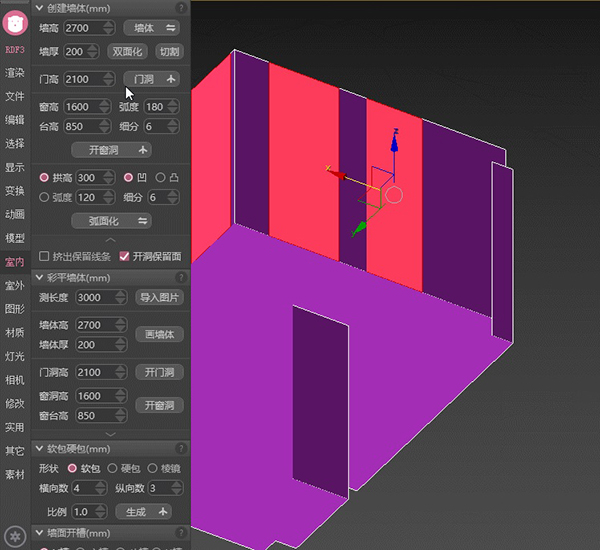Screen dimensions: 600x550
Task: Click help icon for 软包硬包 panel
Action: 181,449
